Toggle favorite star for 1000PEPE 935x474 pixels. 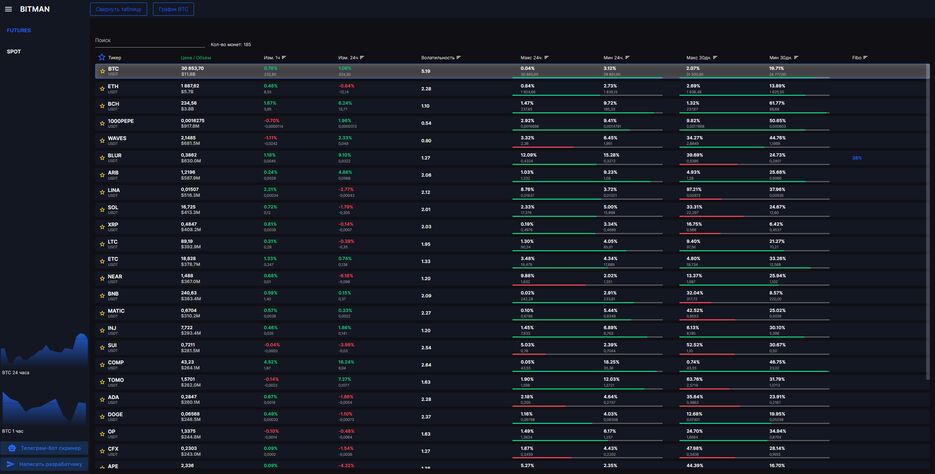coord(102,123)
